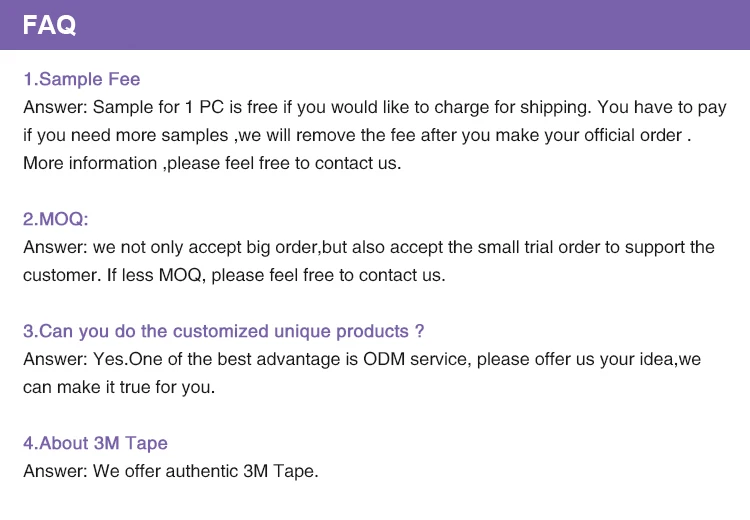Image resolution: width=750 pixels, height=520 pixels.
Task: Click the "Answer:" label under the MOQ heading
Action: tap(54, 247)
